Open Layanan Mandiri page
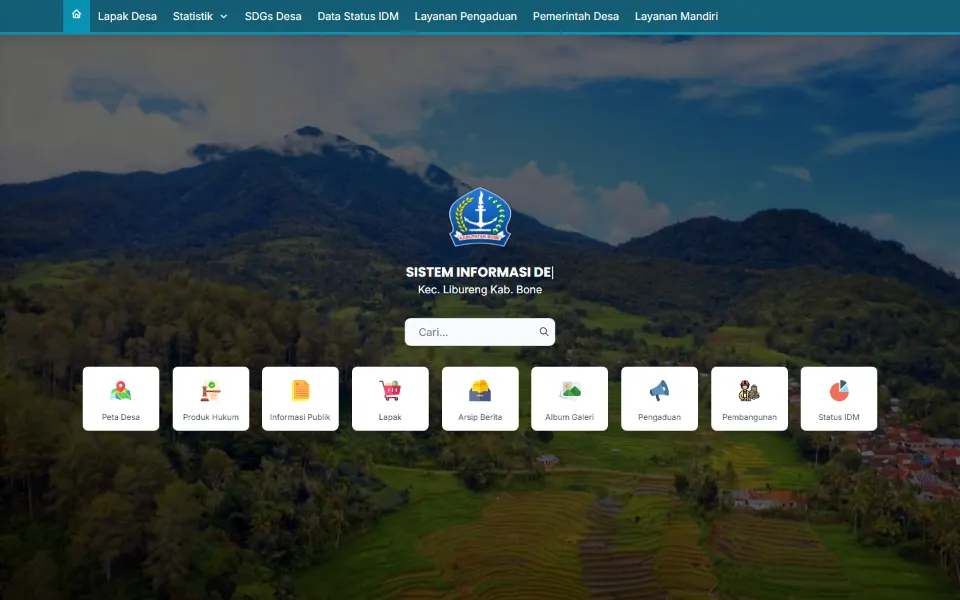 (x=676, y=17)
